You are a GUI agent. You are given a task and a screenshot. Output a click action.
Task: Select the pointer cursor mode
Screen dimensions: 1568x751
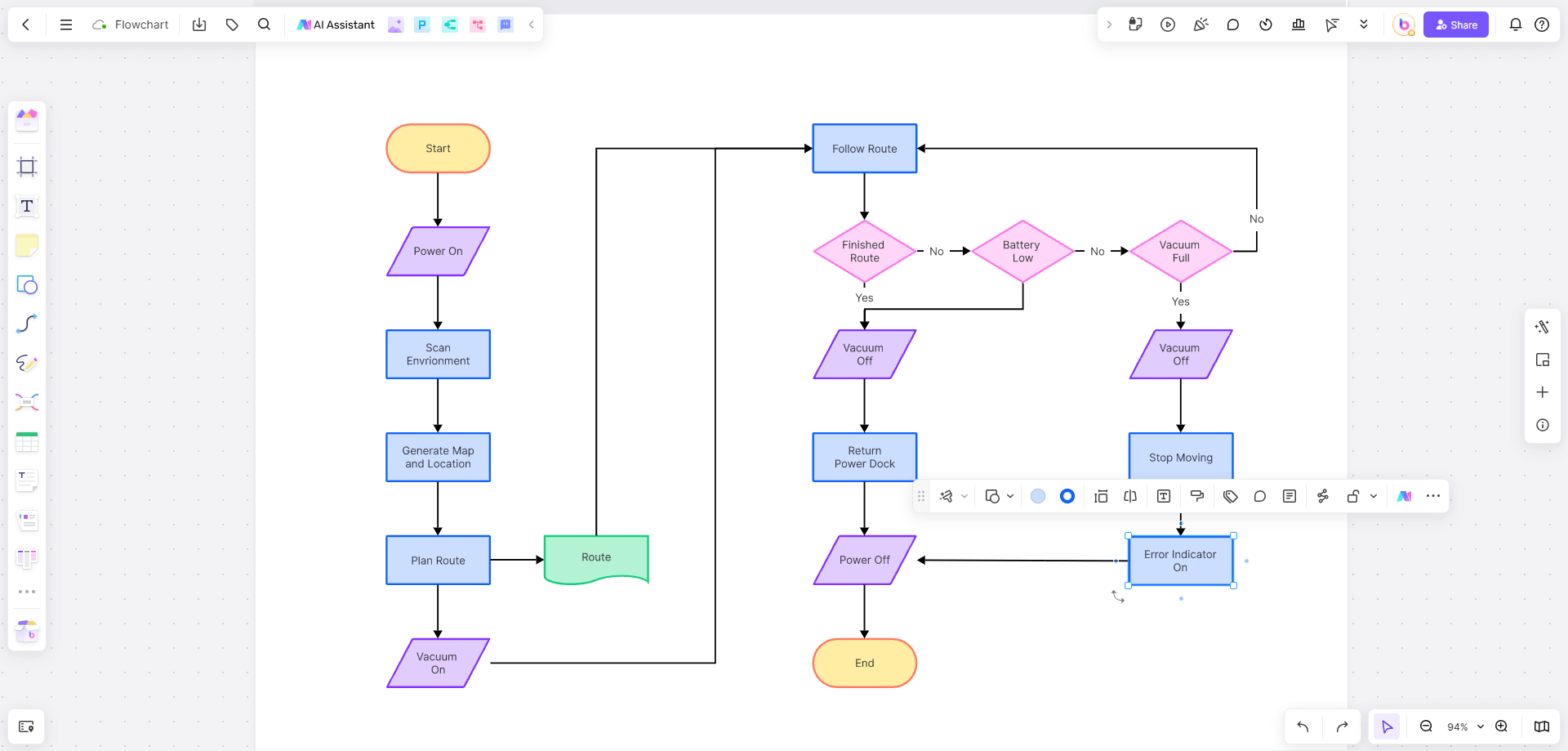coord(1387,726)
